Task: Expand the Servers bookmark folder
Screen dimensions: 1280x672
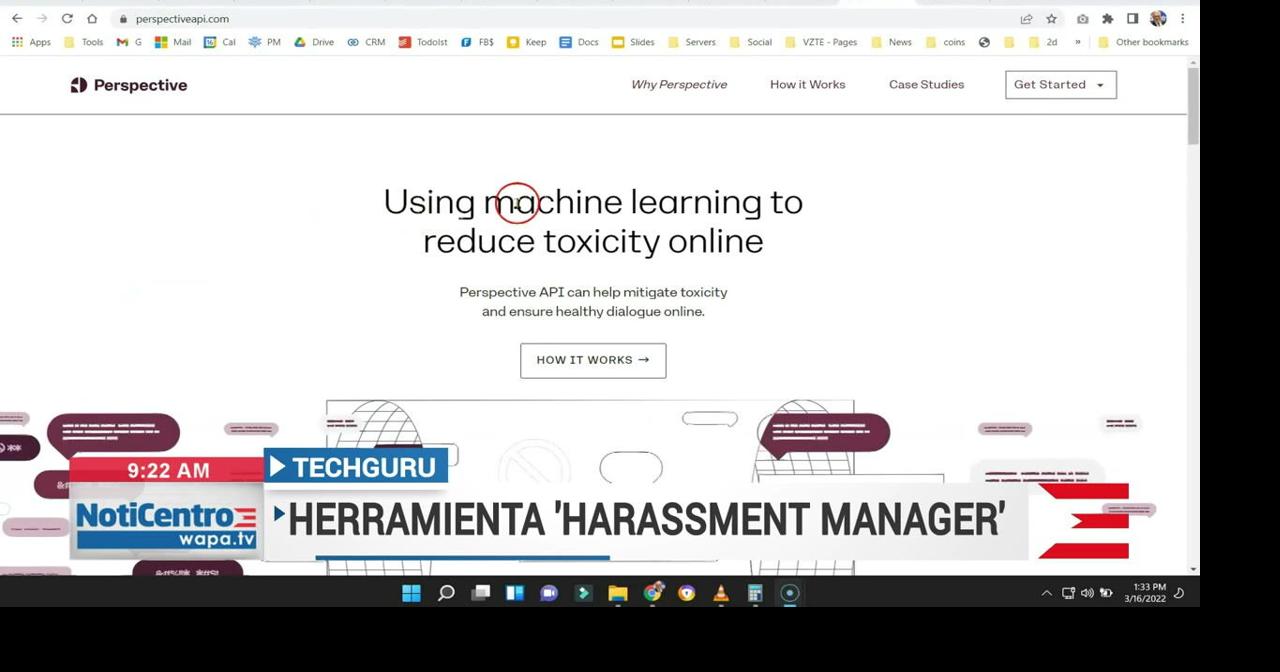Action: coord(691,42)
